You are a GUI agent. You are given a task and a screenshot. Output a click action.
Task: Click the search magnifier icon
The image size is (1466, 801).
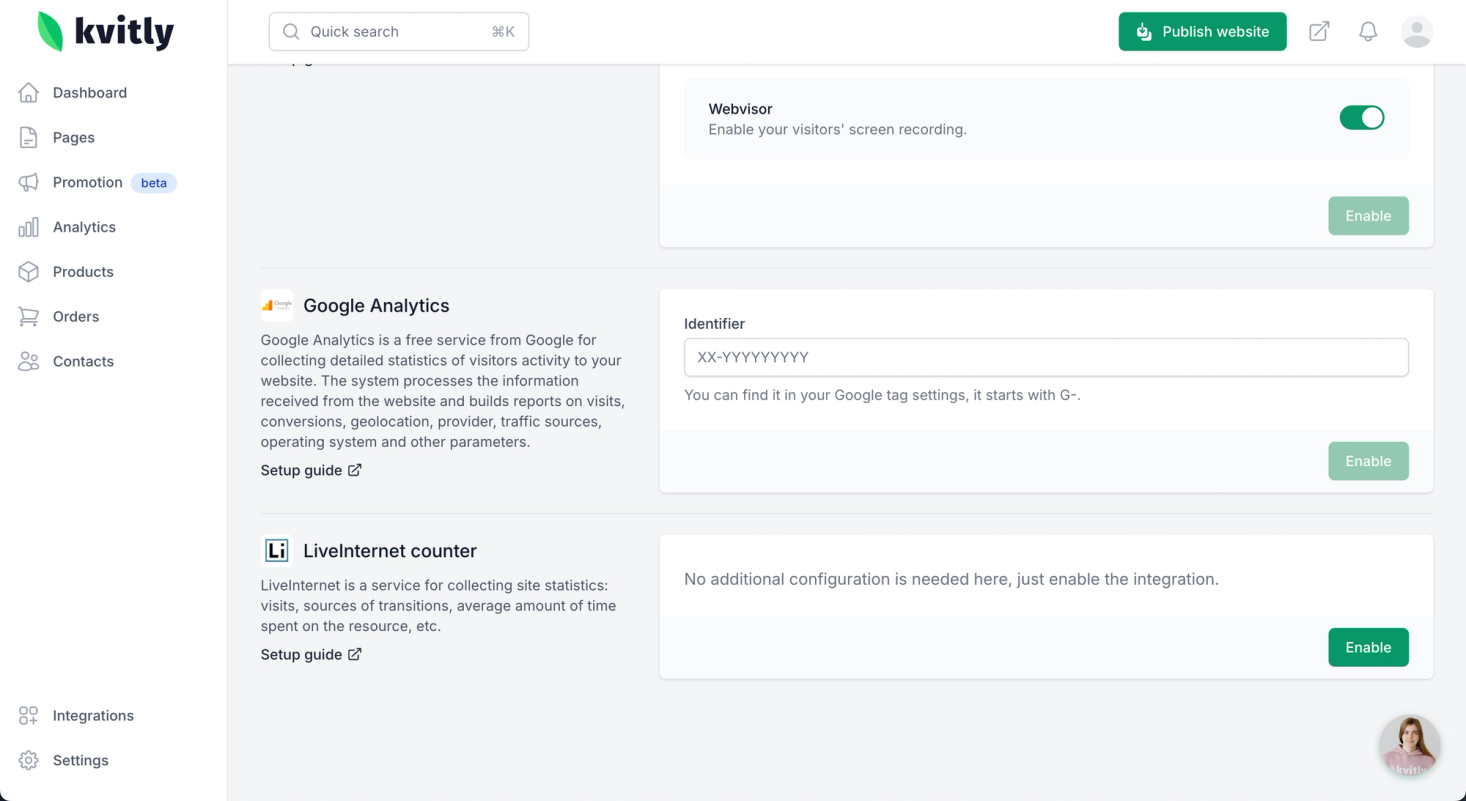(x=291, y=32)
